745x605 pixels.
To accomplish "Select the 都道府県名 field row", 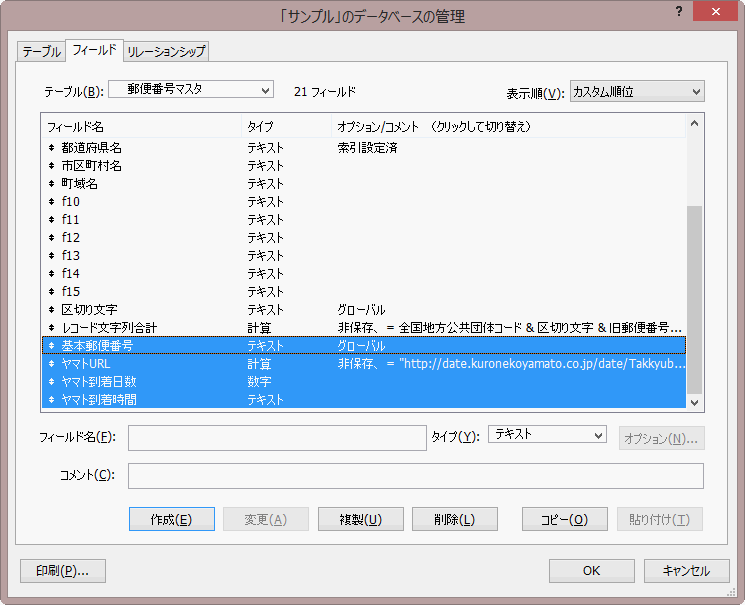I will 364,148.
